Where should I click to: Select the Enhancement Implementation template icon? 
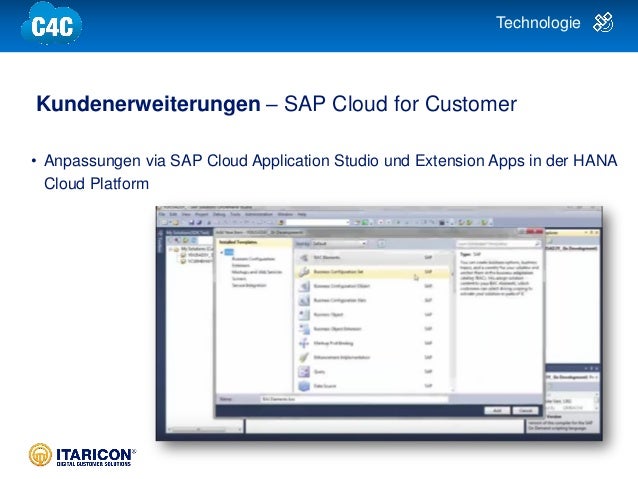(x=304, y=357)
